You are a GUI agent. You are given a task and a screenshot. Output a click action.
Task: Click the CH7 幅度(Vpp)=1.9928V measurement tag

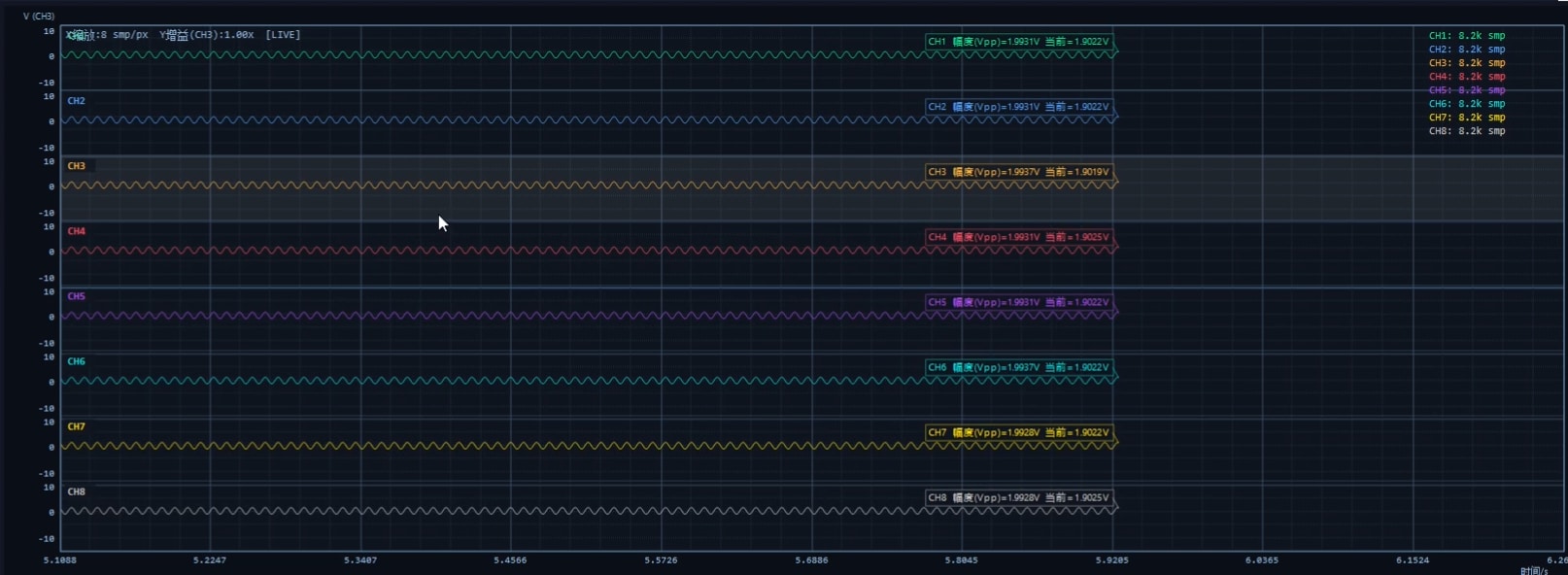(x=1018, y=432)
